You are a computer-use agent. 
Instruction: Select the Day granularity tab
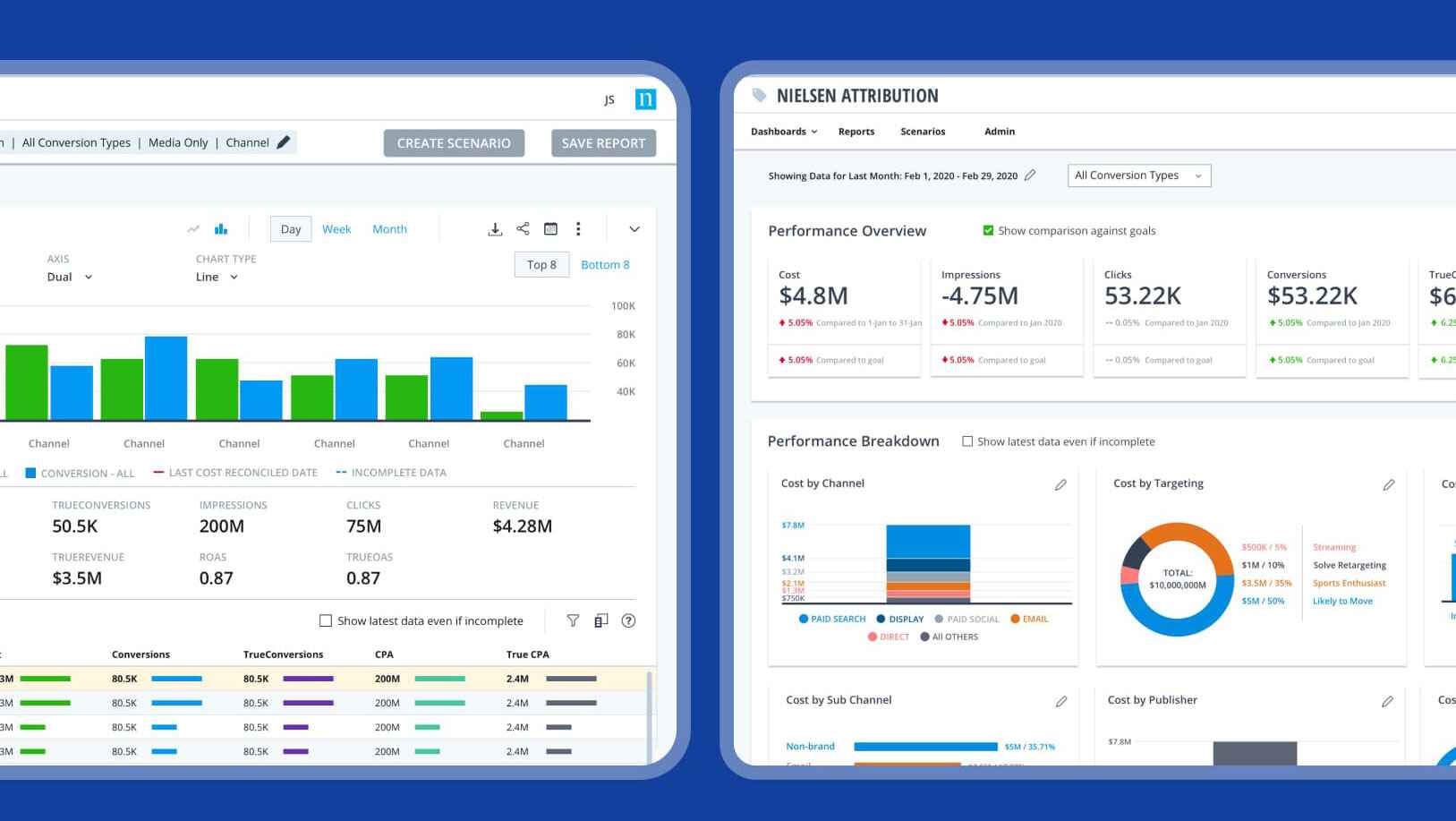coord(291,229)
